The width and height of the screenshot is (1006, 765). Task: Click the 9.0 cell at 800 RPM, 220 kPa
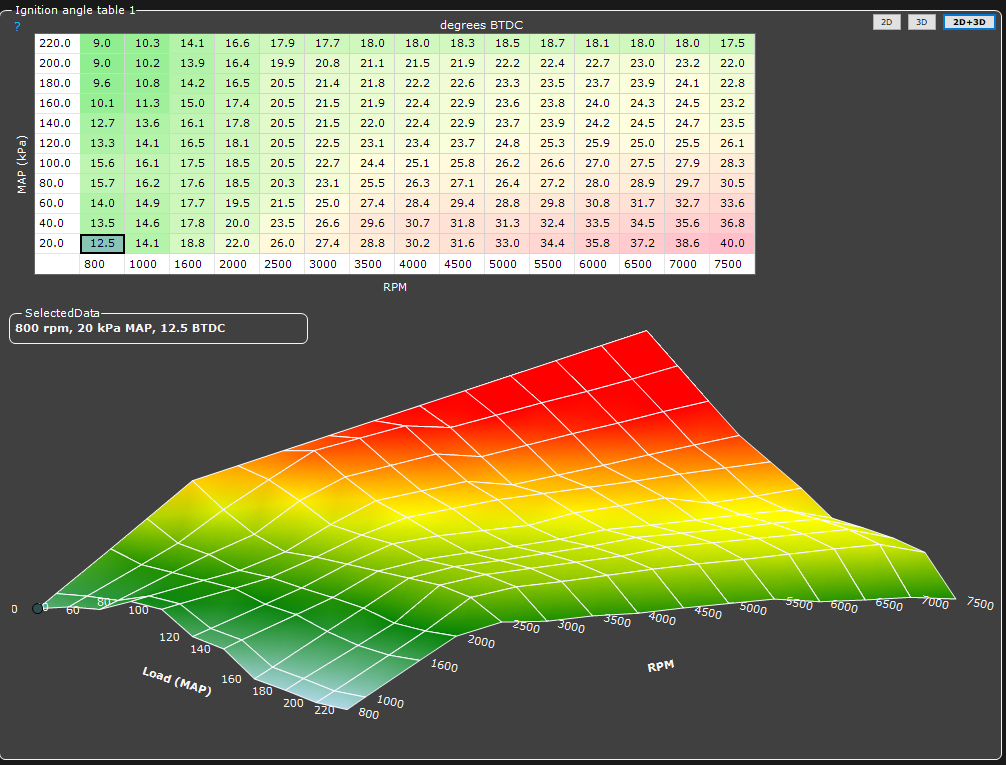tap(102, 43)
